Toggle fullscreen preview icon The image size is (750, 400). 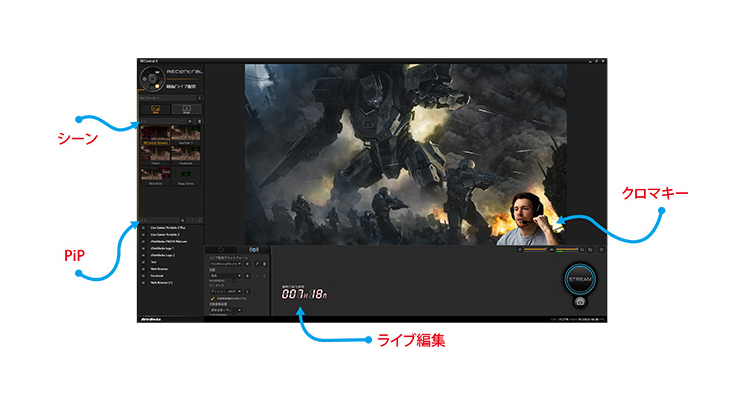602,250
